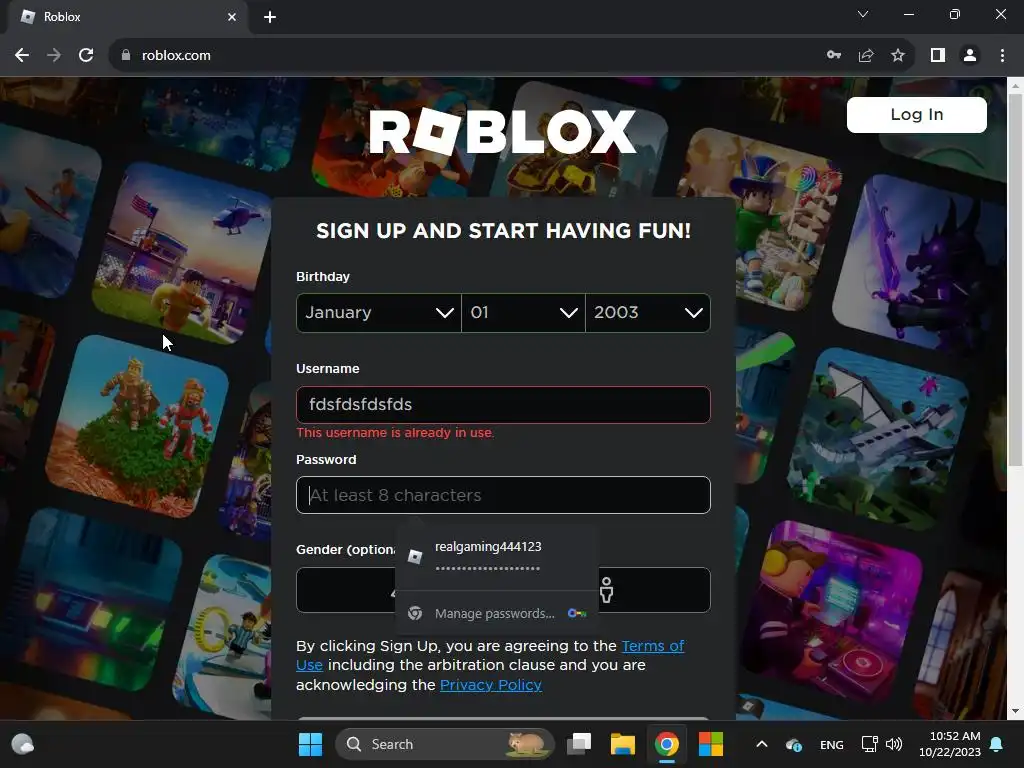Click the scrollbar down arrow

(1016, 711)
